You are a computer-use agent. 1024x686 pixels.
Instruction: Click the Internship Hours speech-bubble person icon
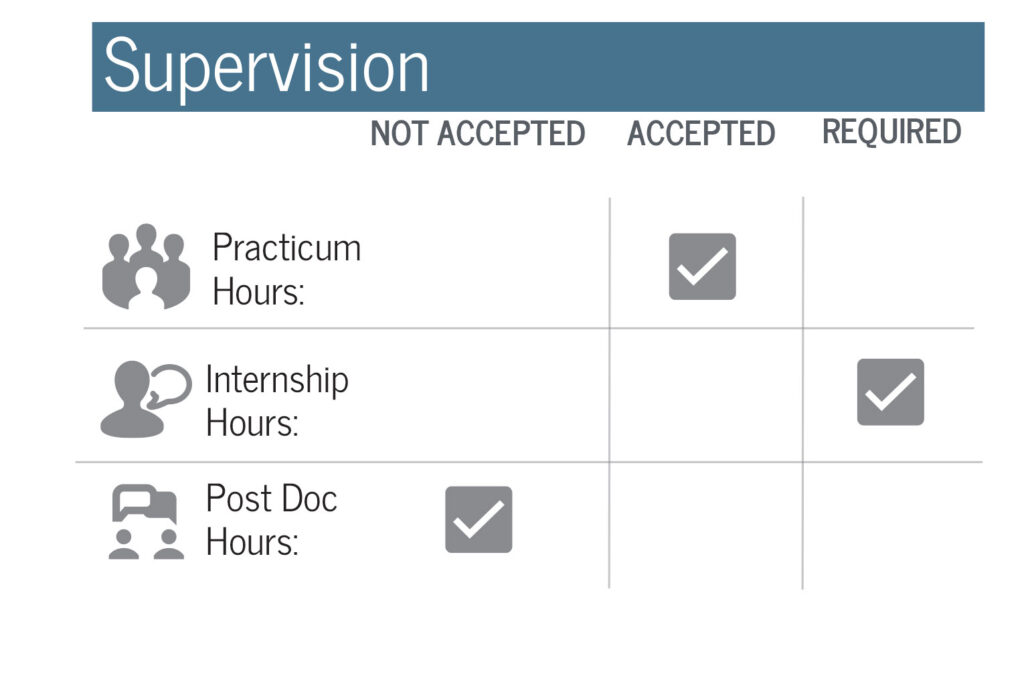tap(144, 399)
